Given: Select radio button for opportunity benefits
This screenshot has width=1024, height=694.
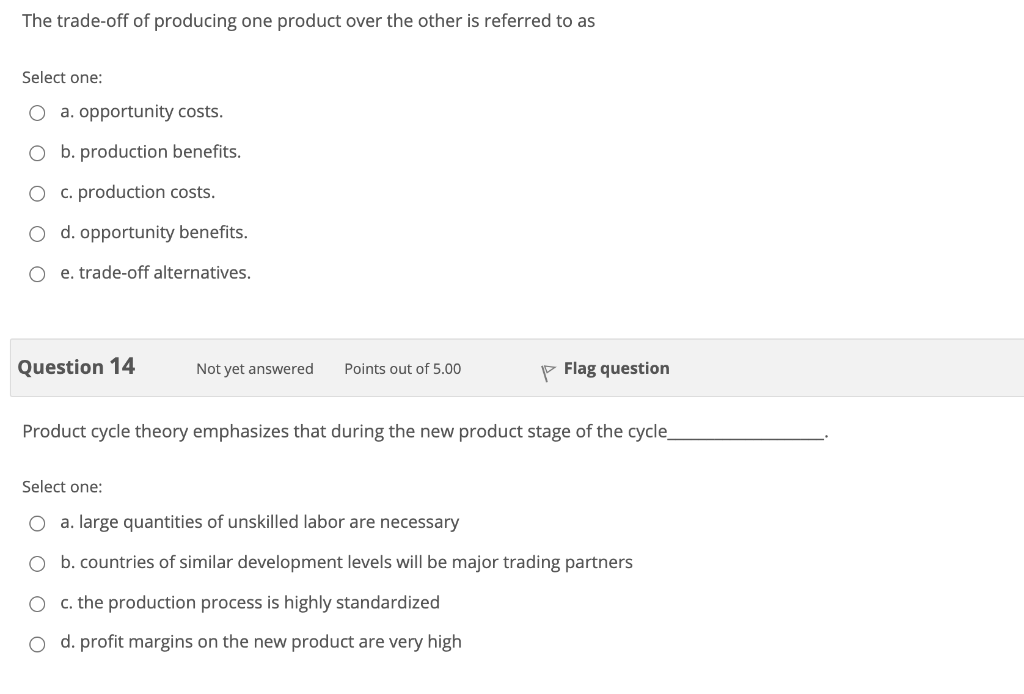Looking at the screenshot, I should (37, 233).
